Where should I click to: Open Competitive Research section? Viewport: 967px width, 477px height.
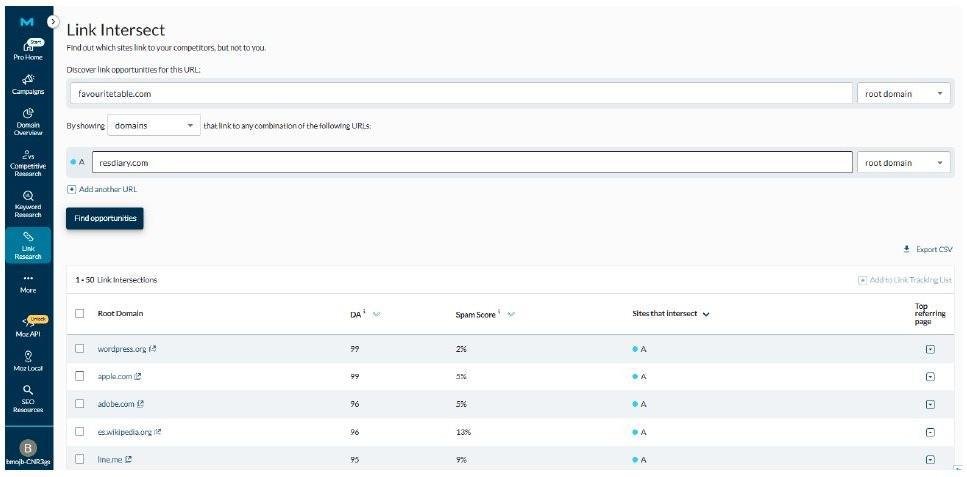pyautogui.click(x=28, y=163)
